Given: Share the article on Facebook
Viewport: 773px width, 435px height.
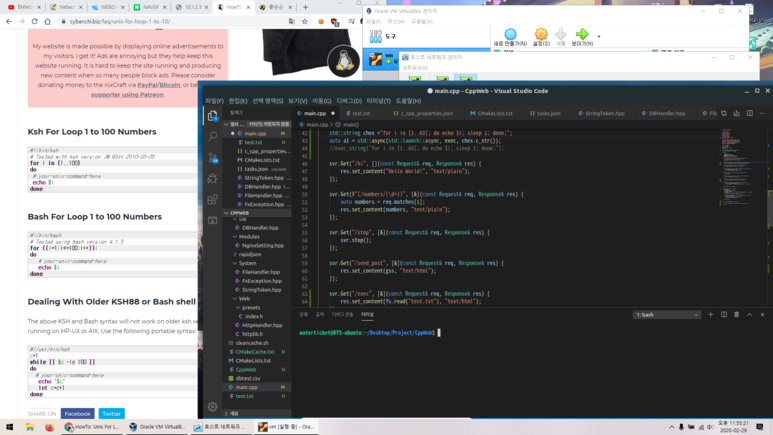Looking at the screenshot, I should click(x=77, y=414).
